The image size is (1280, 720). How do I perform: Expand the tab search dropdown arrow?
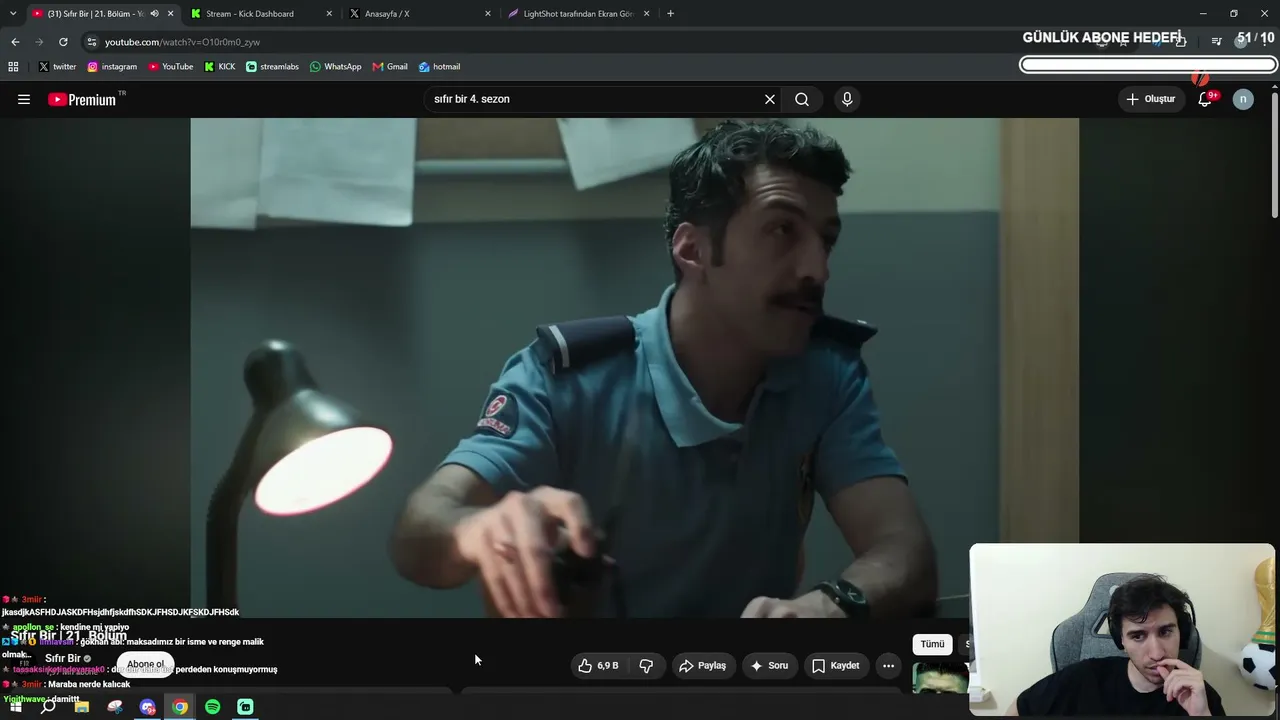(x=12, y=14)
